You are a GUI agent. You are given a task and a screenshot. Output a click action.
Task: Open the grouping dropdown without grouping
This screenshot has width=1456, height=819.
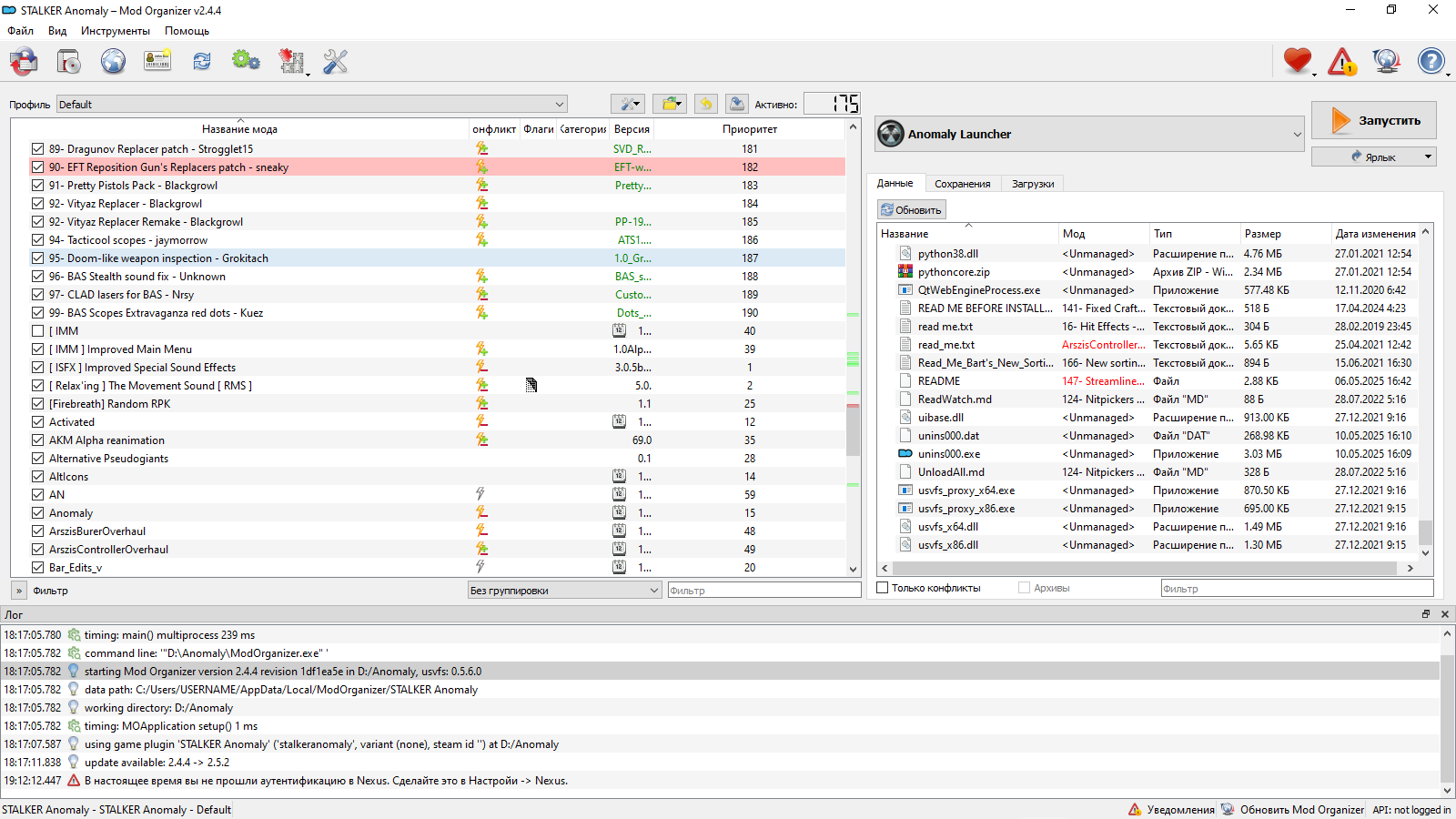(x=564, y=590)
